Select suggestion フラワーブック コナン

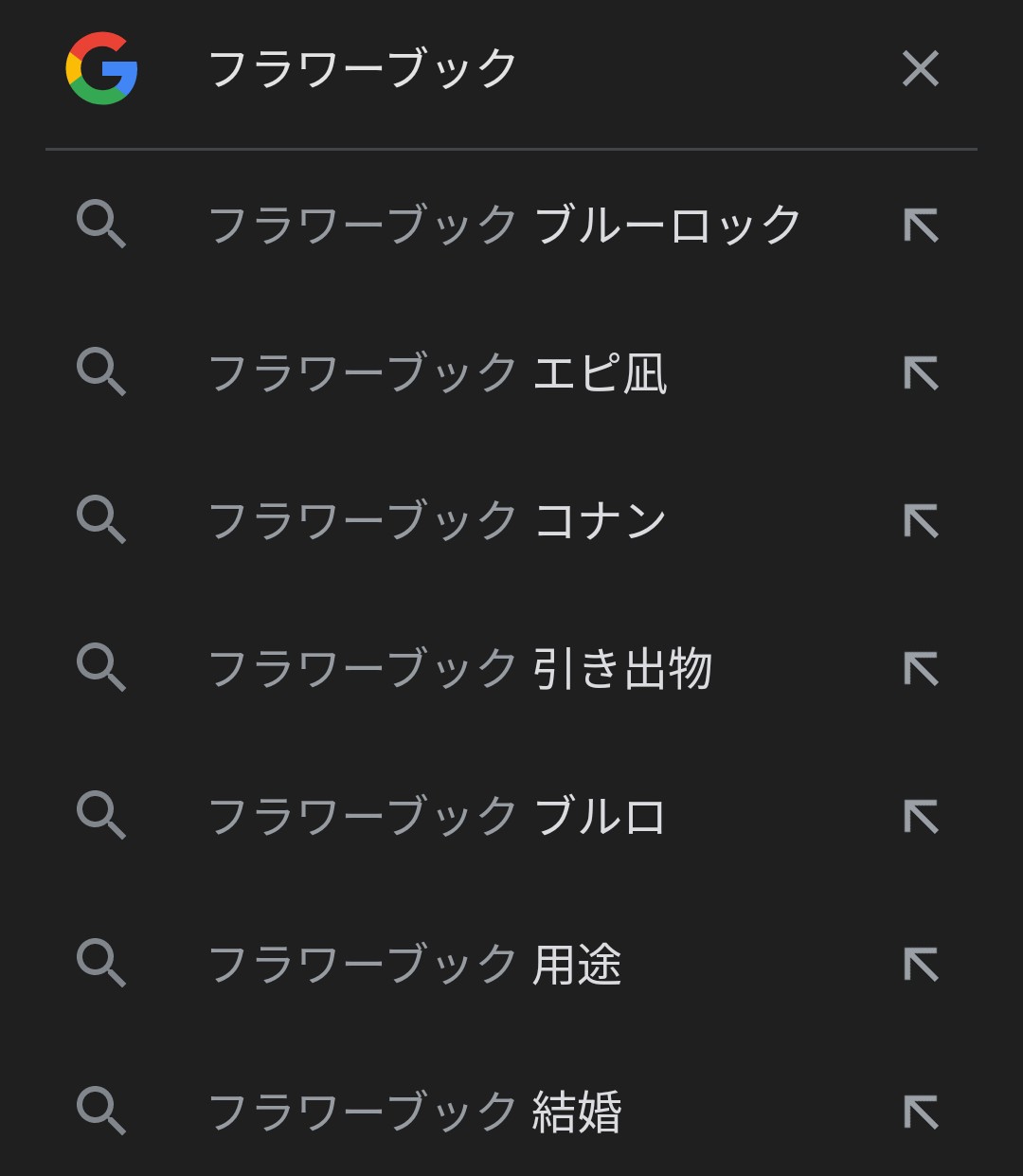point(511,521)
